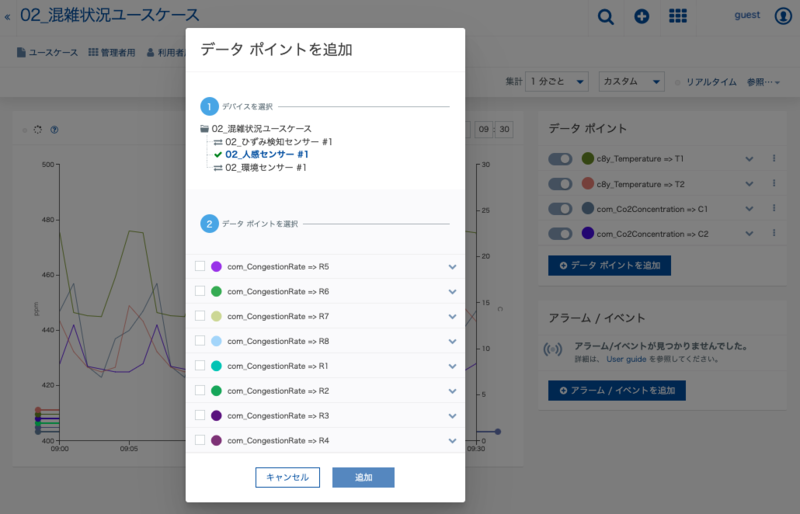This screenshot has width=800, height=514.
Task: Toggle the com_Co2Concentration C1 switch
Action: point(560,209)
